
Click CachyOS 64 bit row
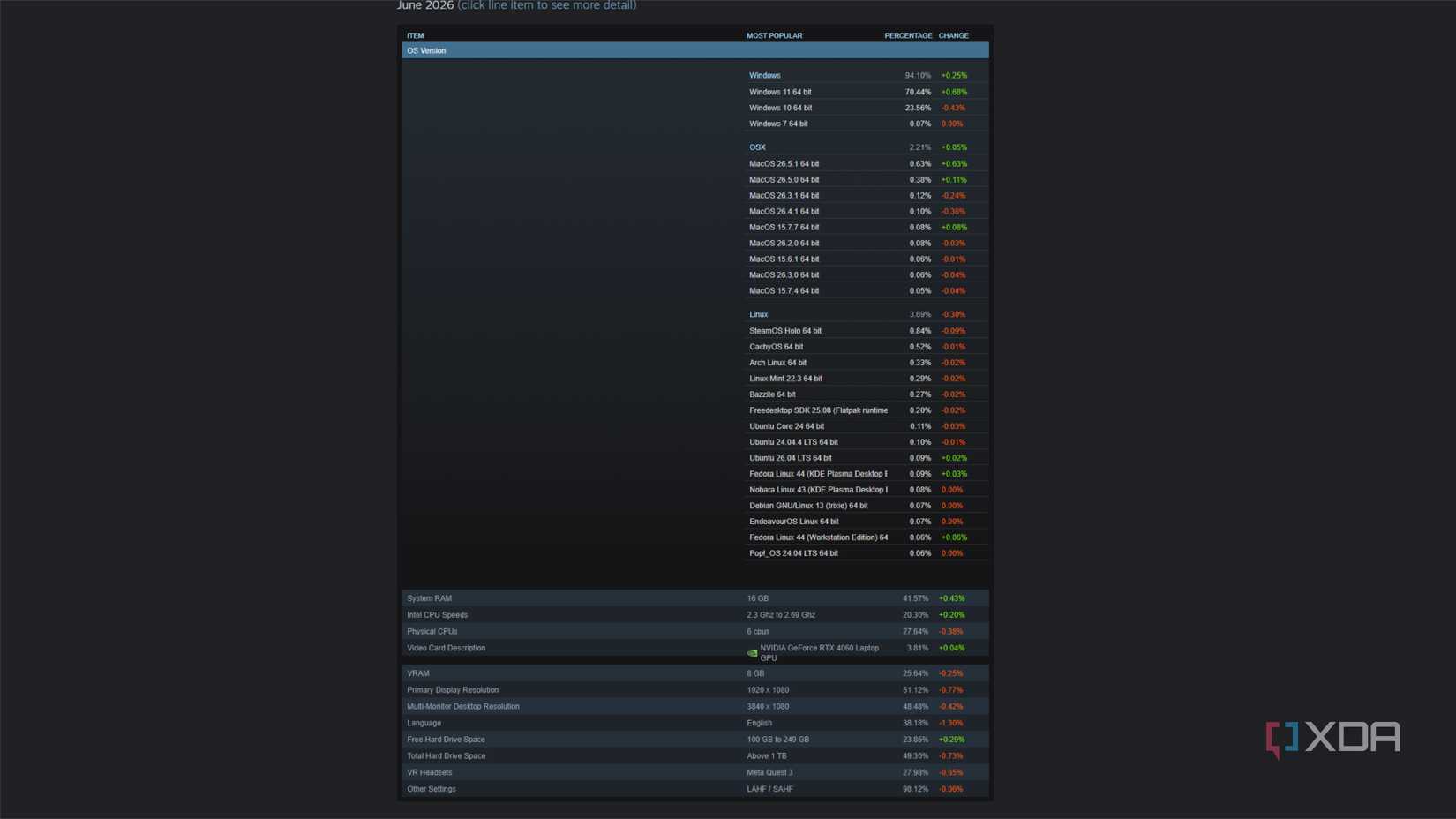coord(867,347)
